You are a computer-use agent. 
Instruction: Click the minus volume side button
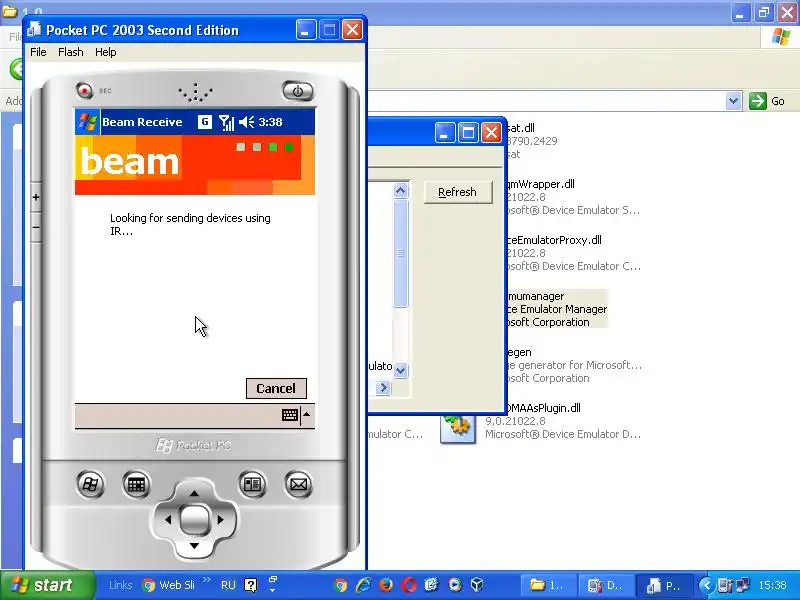click(x=36, y=227)
